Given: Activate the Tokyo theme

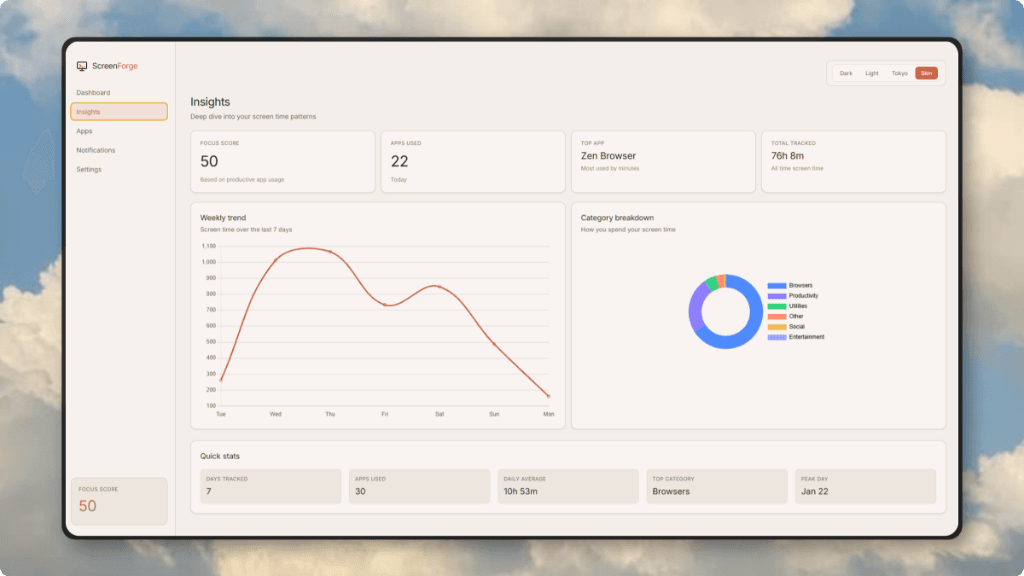Looking at the screenshot, I should pyautogui.click(x=899, y=73).
